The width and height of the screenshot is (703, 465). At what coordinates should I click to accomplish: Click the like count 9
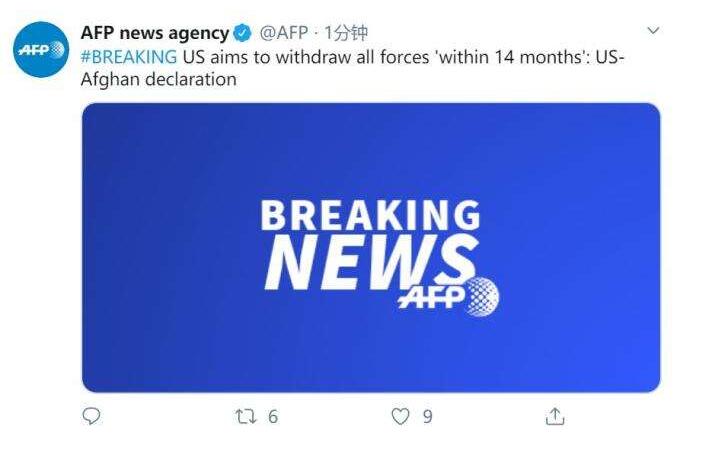428,417
